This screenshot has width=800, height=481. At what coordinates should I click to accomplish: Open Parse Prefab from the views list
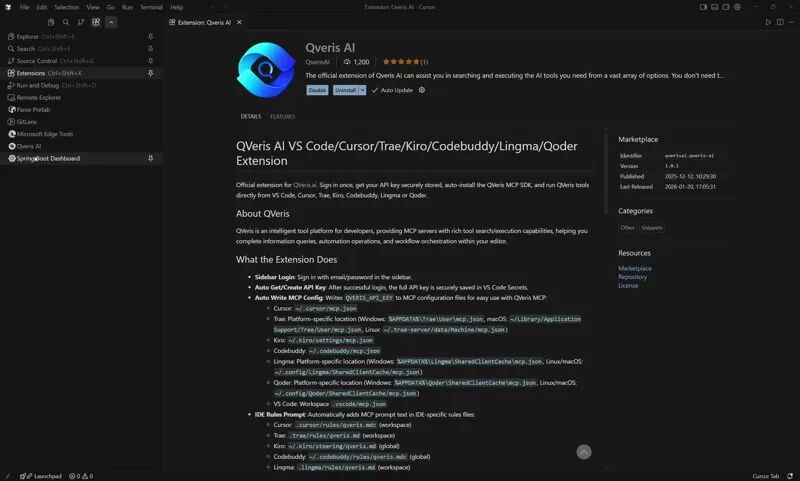point(82,110)
